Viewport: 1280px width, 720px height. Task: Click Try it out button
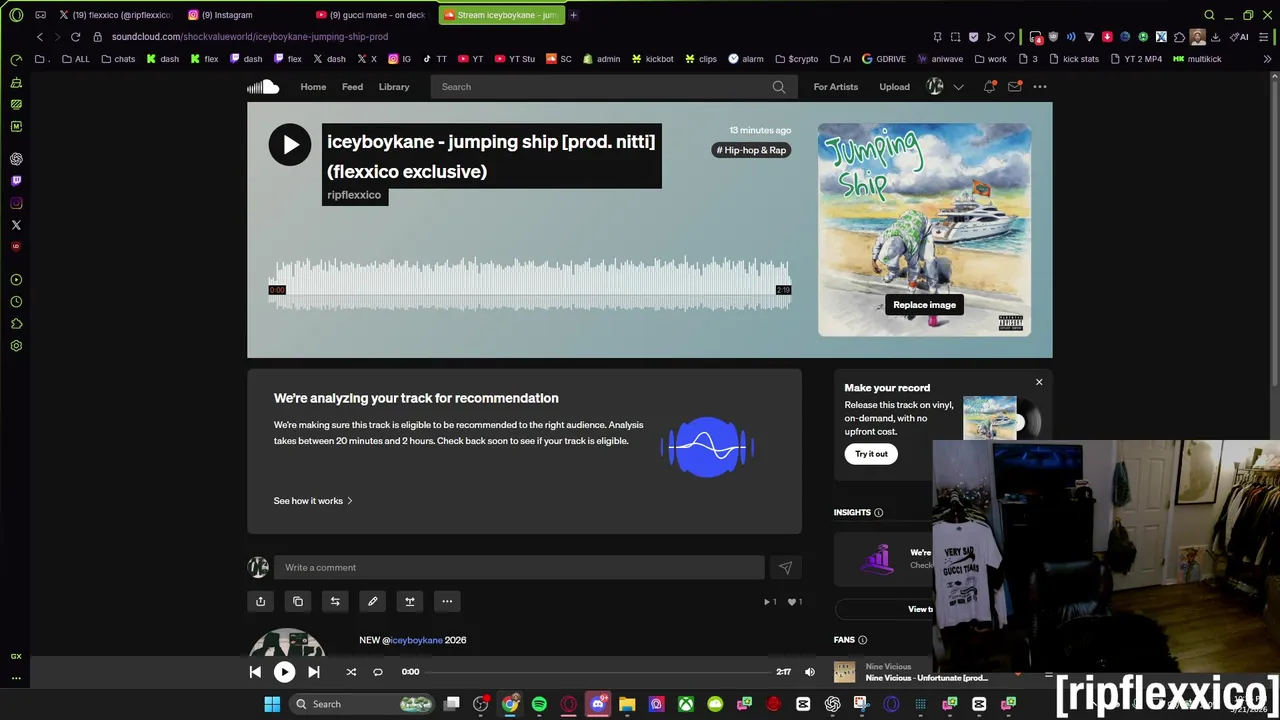871,454
